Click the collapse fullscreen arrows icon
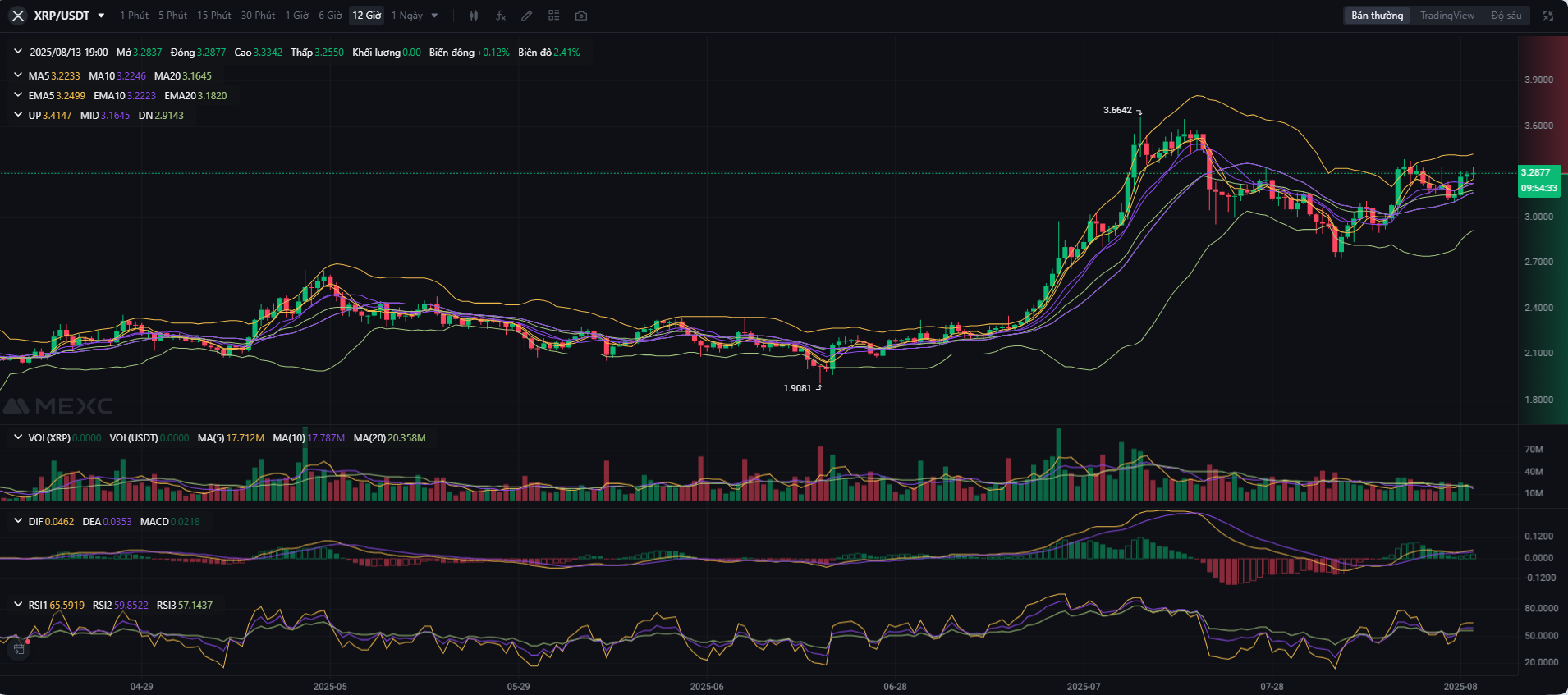This screenshot has height=695, width=1568. click(x=1548, y=16)
